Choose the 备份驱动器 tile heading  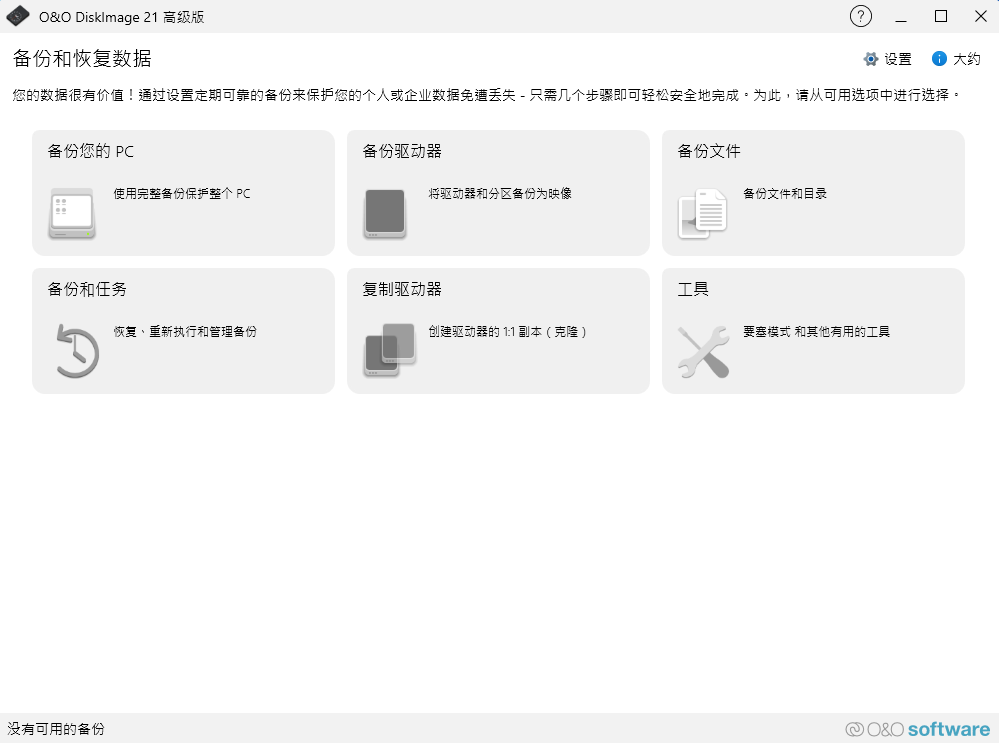[x=402, y=152]
